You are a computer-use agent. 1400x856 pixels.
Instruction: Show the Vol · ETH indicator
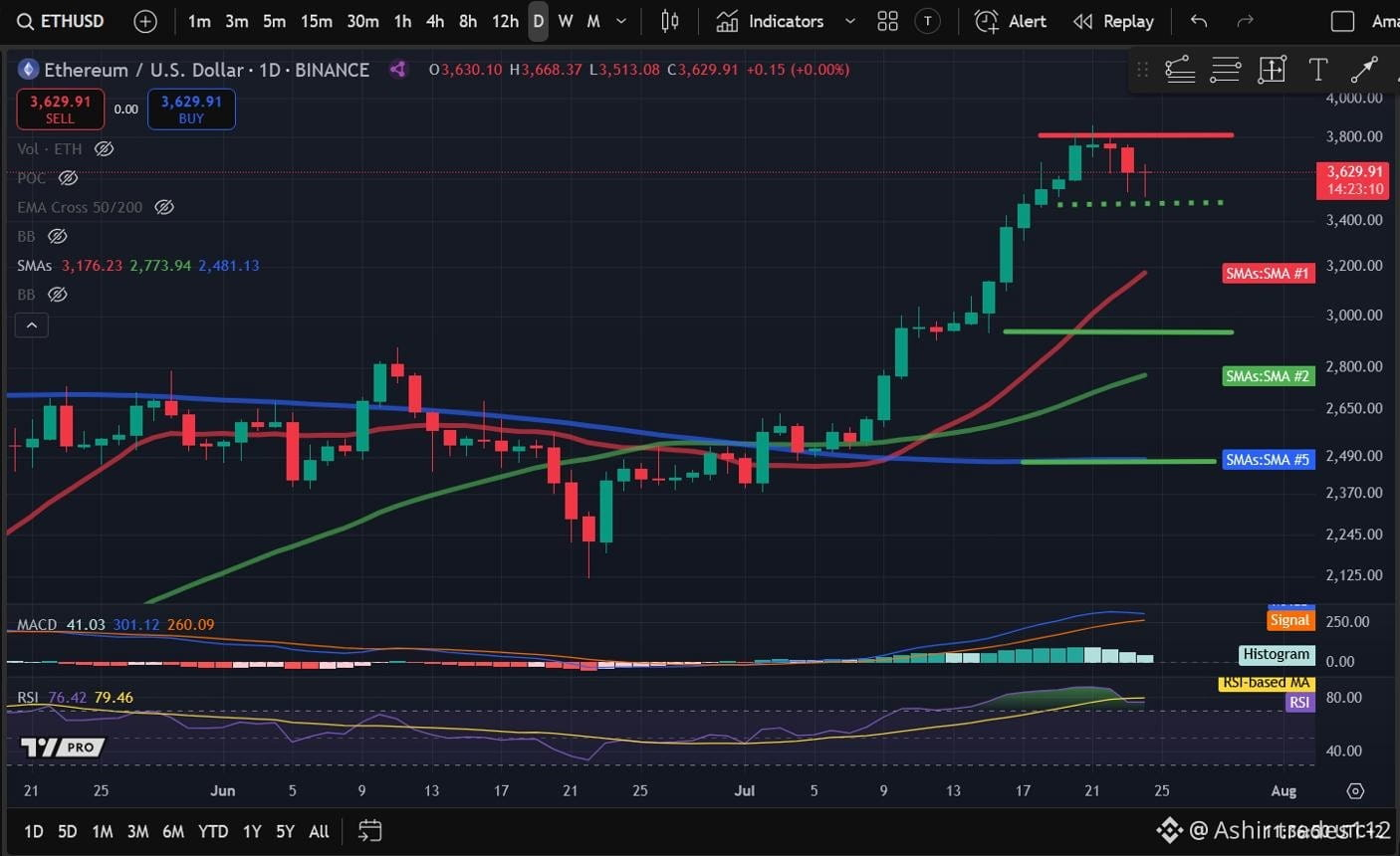pyautogui.click(x=104, y=149)
